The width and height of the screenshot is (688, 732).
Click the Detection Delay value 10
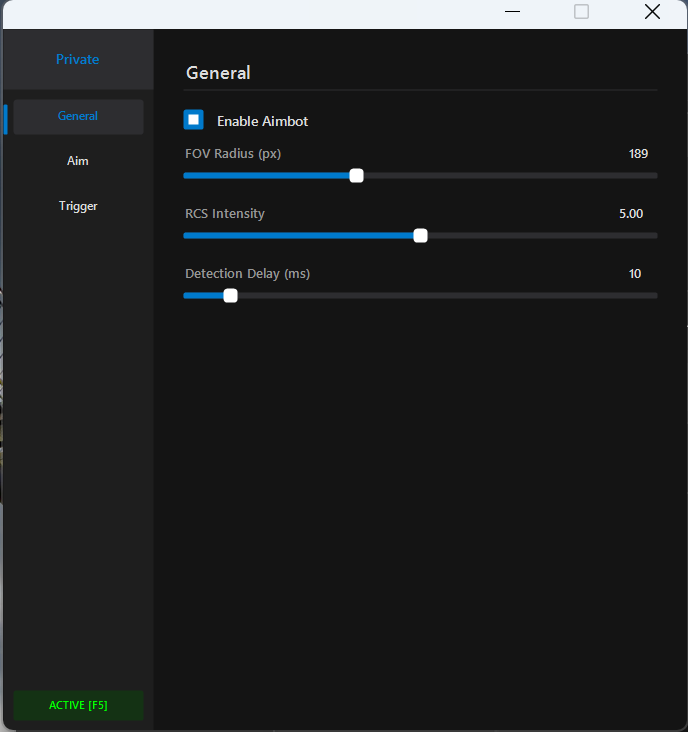coord(635,274)
